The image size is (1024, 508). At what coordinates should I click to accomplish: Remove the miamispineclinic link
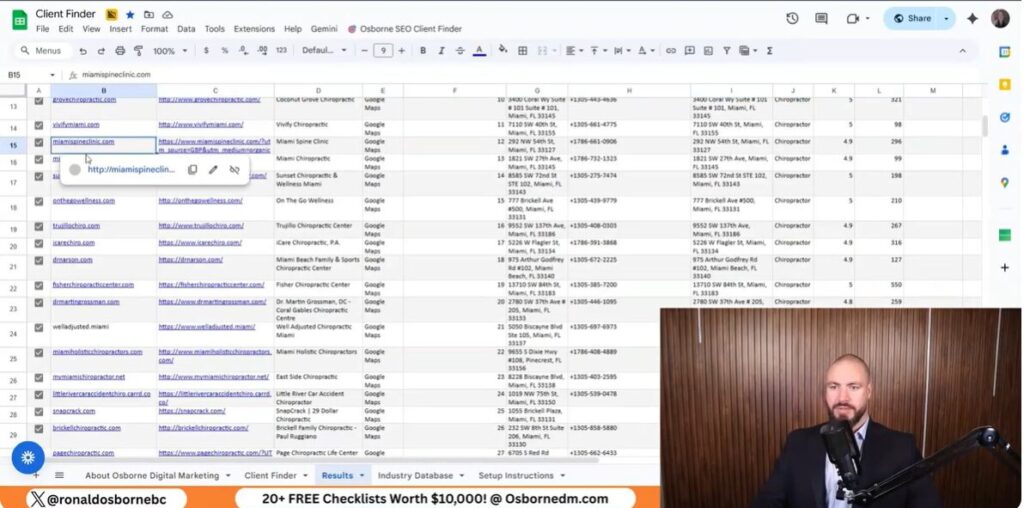point(234,170)
